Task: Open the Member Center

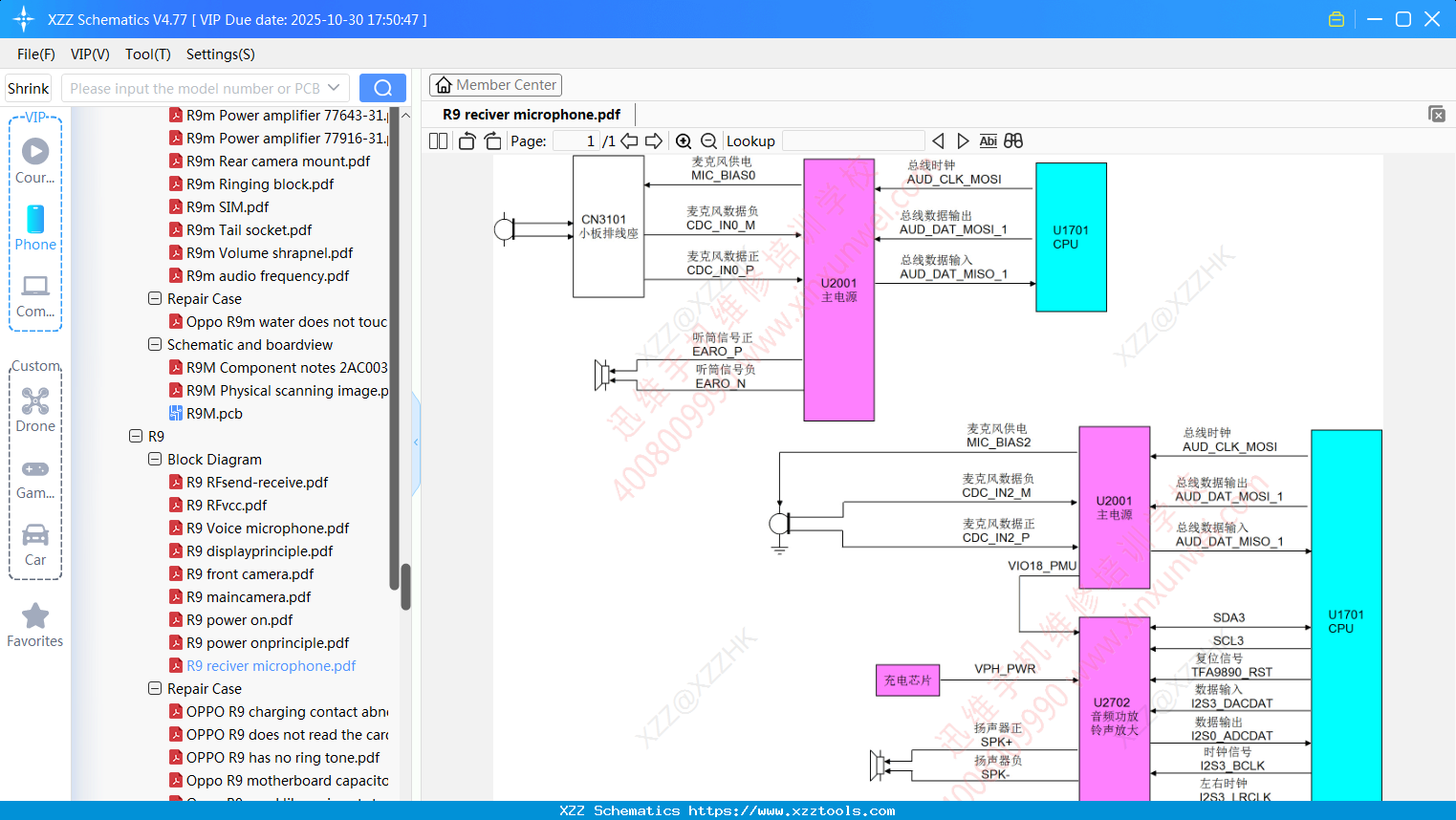Action: coord(495,85)
